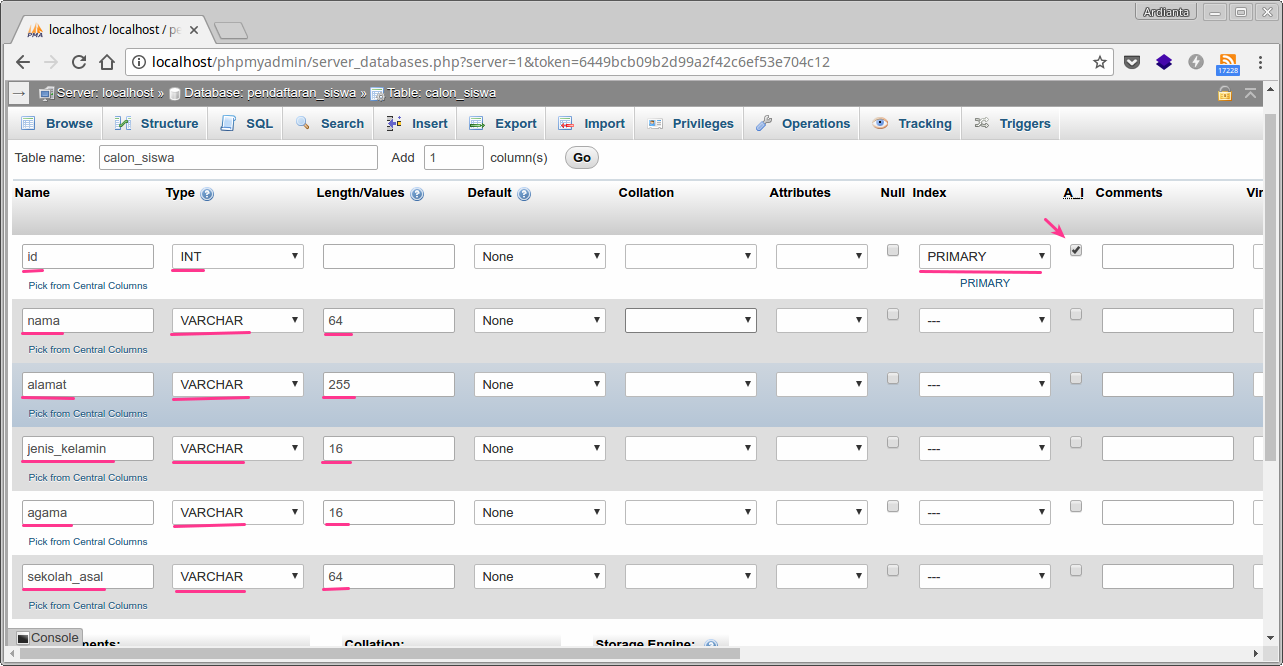The width and height of the screenshot is (1283, 666).
Task: Click the padlock icon in breadcrumb bar
Action: (x=1224, y=93)
